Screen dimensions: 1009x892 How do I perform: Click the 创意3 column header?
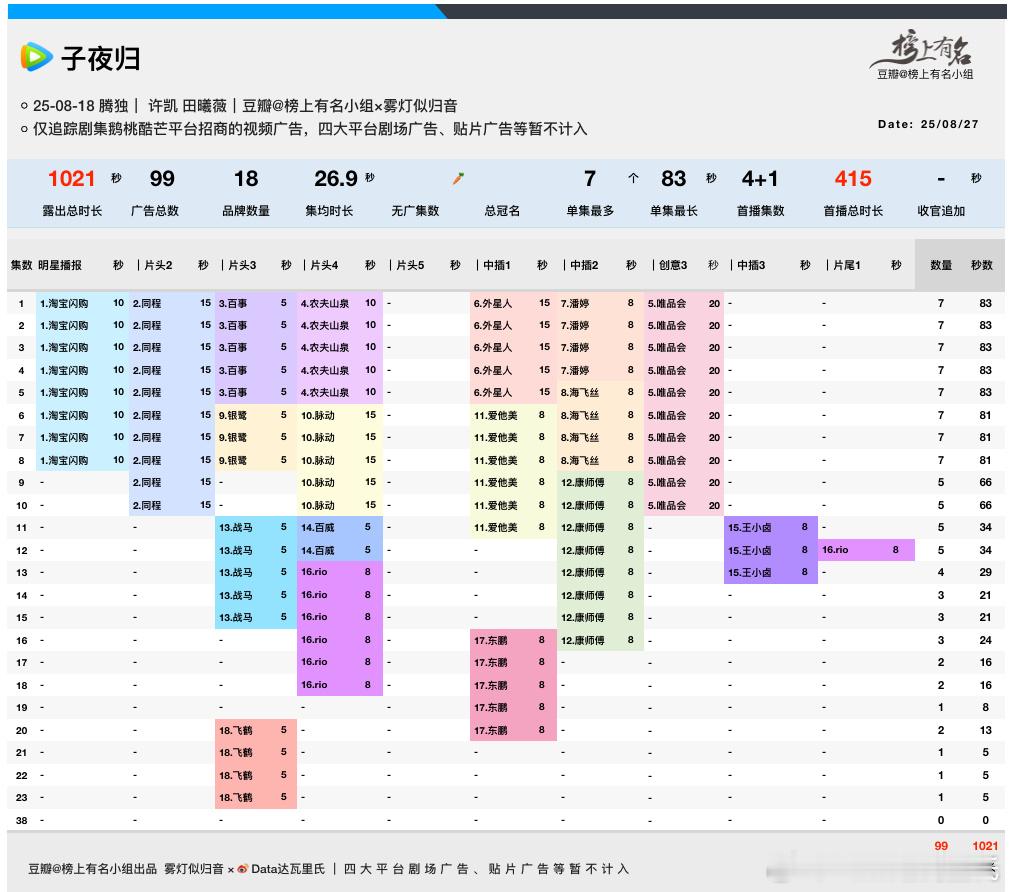pos(673,265)
